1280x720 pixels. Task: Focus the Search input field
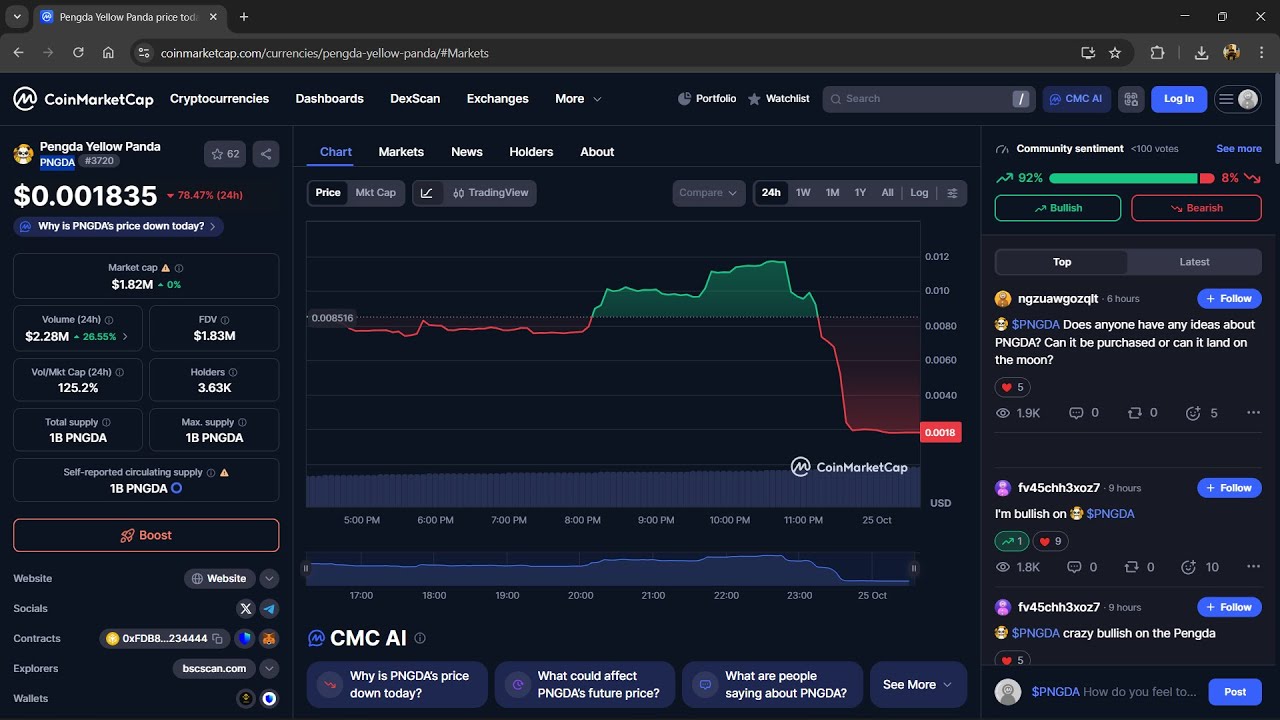[x=928, y=99]
